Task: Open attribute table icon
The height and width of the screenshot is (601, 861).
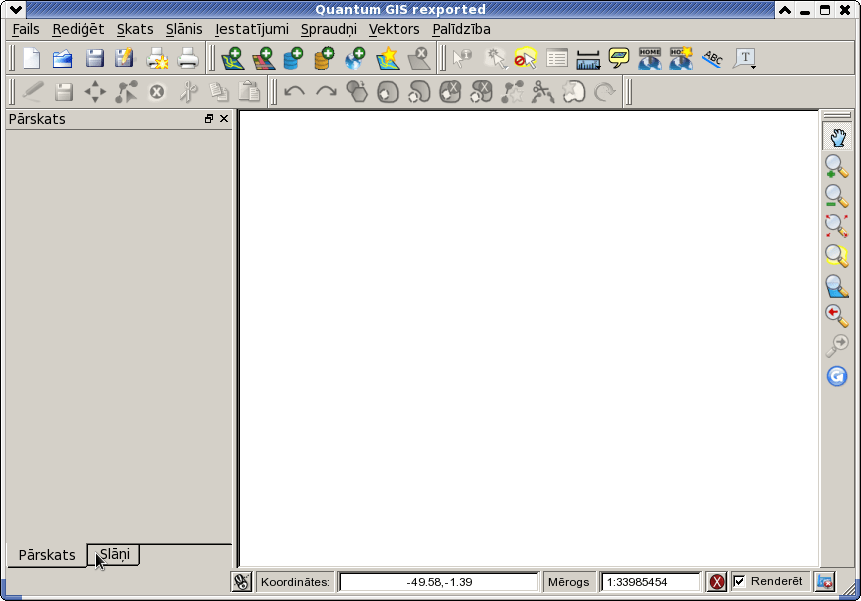Action: pos(557,58)
